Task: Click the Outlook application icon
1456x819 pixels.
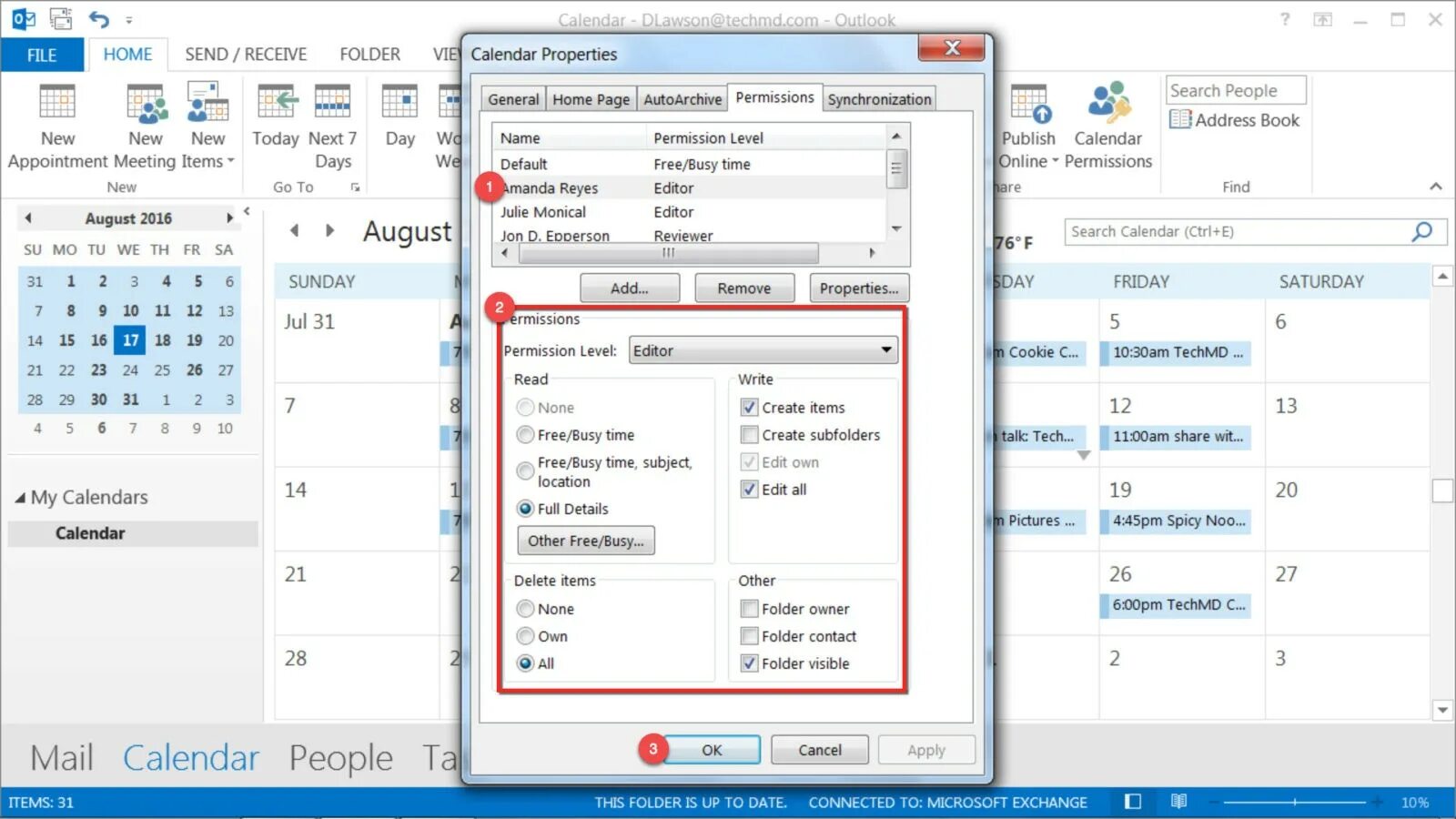Action: tap(24, 18)
